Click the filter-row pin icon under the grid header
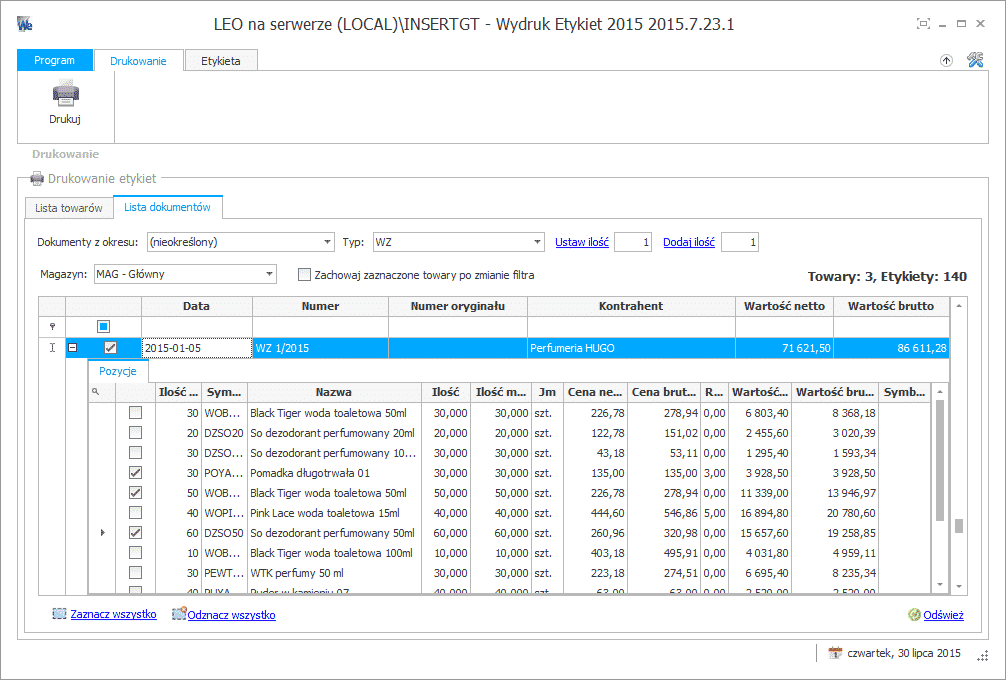Image resolution: width=1006 pixels, height=680 pixels. pos(53,327)
